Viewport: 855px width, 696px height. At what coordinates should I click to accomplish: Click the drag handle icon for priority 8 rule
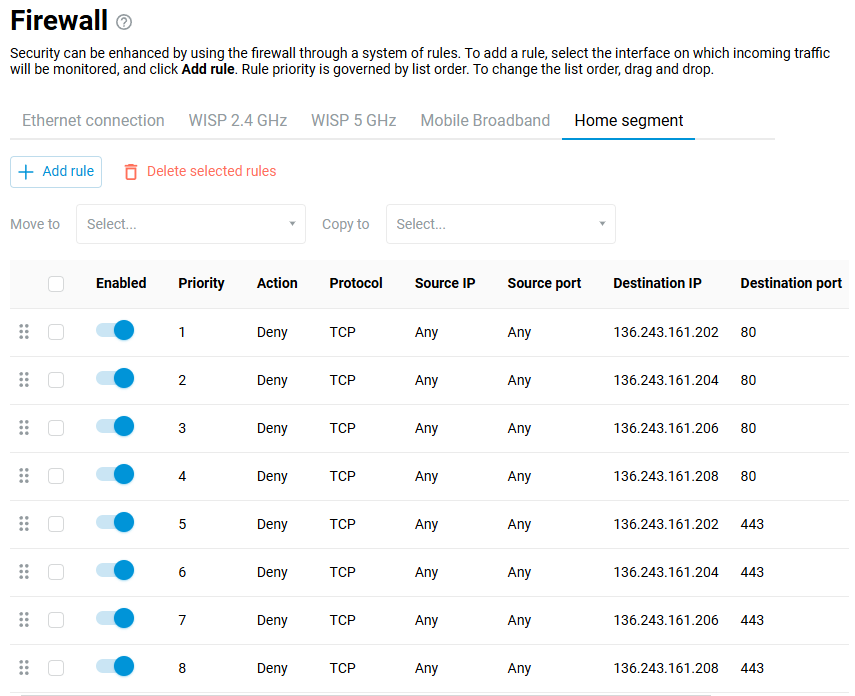(24, 668)
